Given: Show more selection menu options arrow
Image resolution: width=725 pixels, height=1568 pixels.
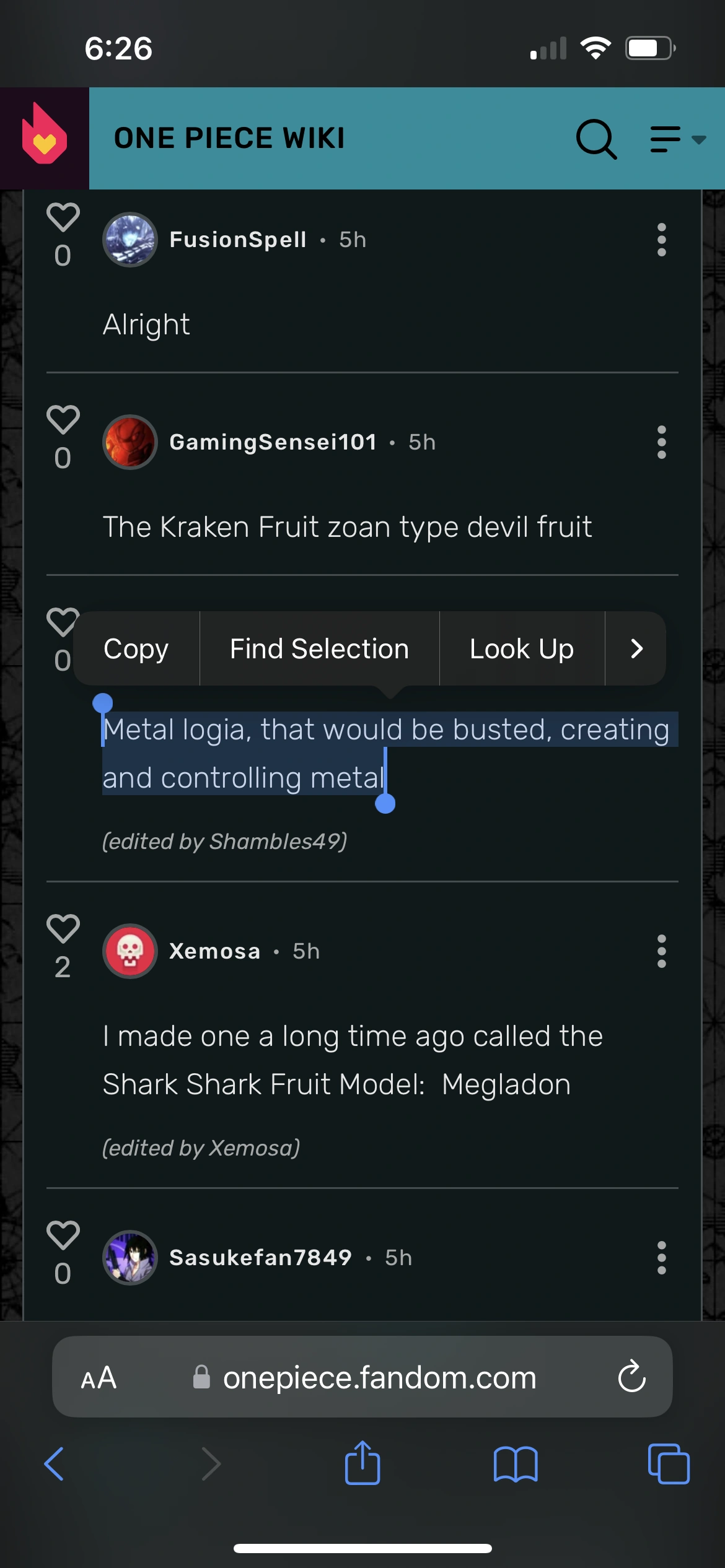Looking at the screenshot, I should click(x=636, y=648).
